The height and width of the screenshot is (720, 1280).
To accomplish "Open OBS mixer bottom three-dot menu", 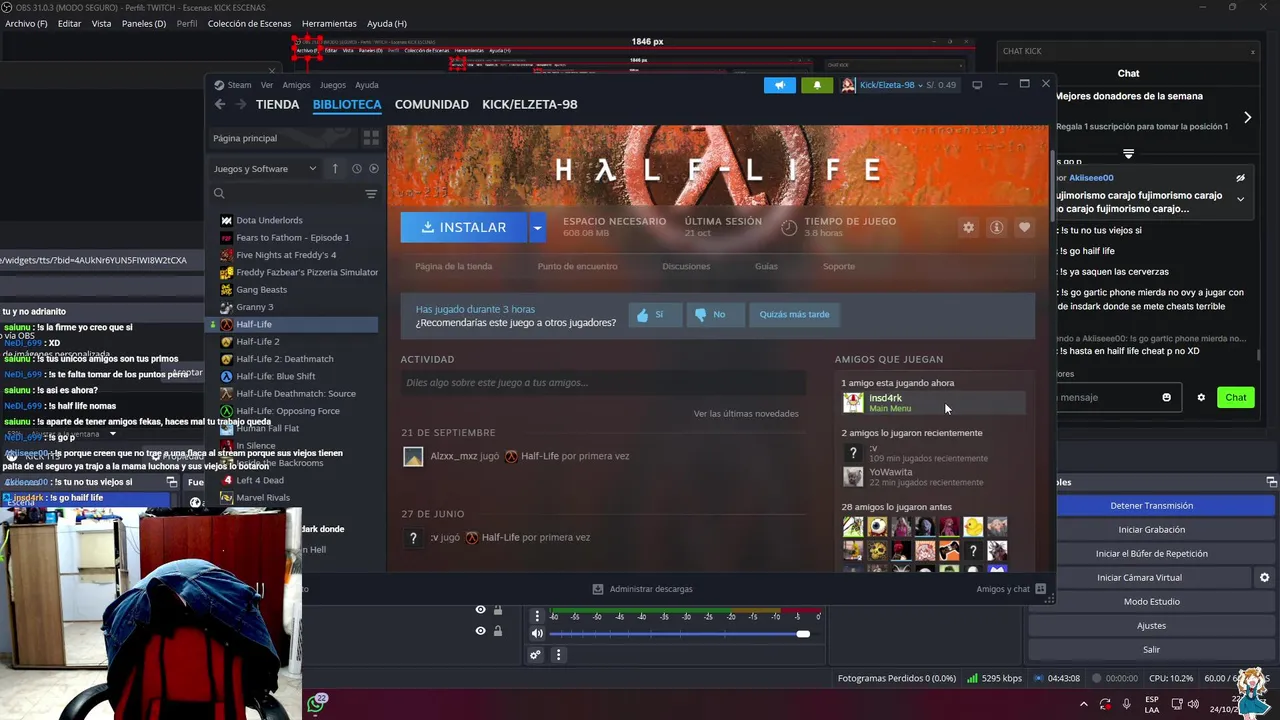I will (x=558, y=655).
